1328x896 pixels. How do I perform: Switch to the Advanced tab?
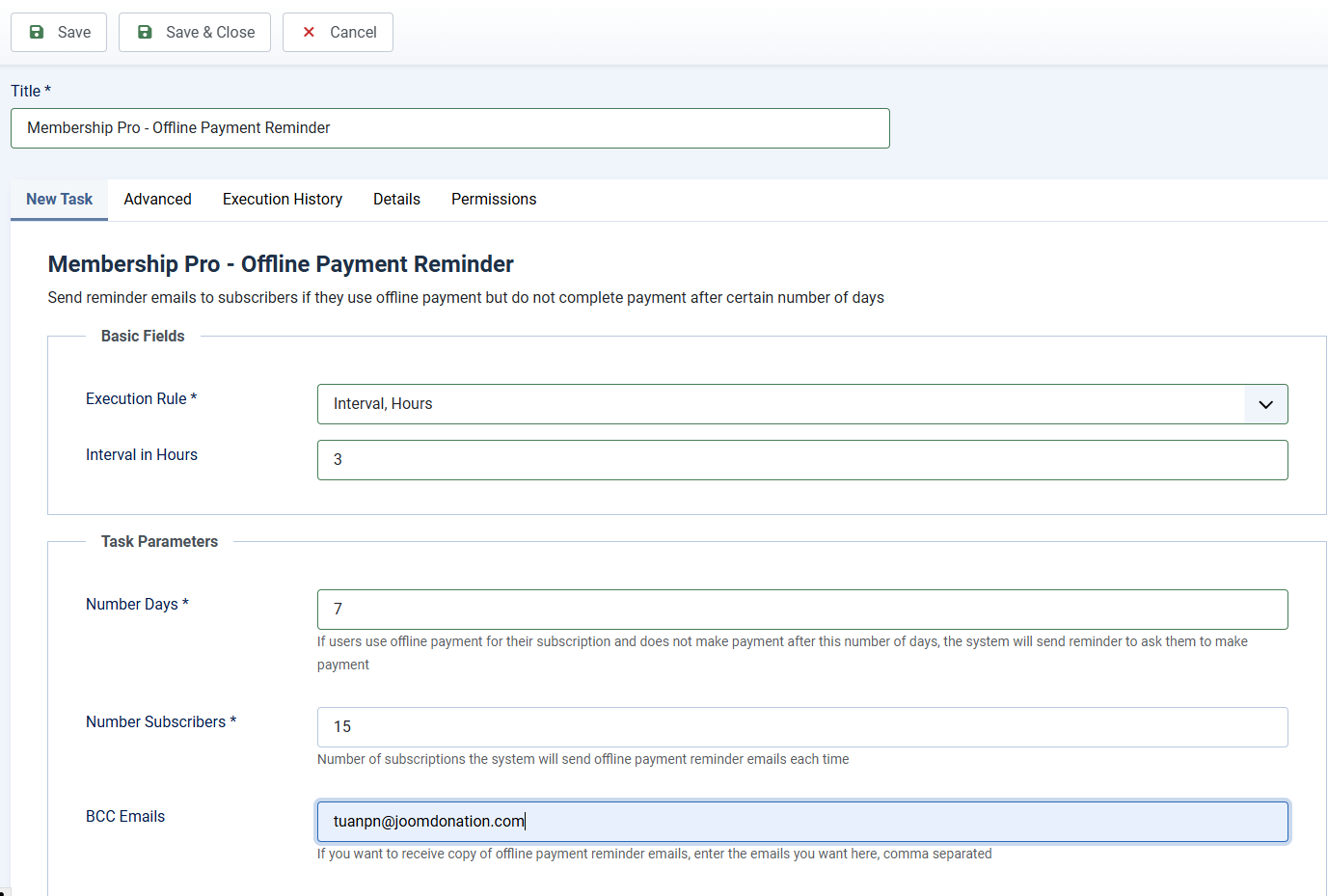point(157,200)
